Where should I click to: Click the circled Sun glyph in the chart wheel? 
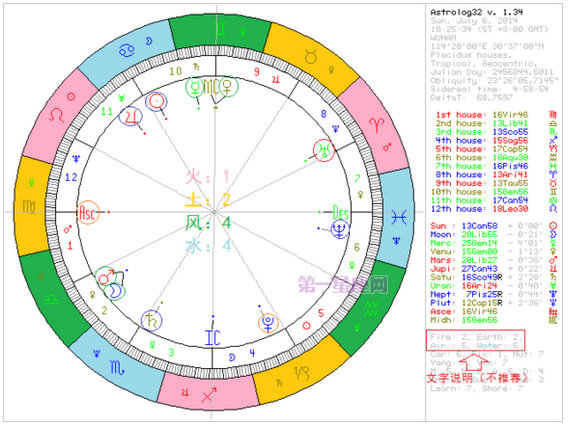tap(156, 101)
